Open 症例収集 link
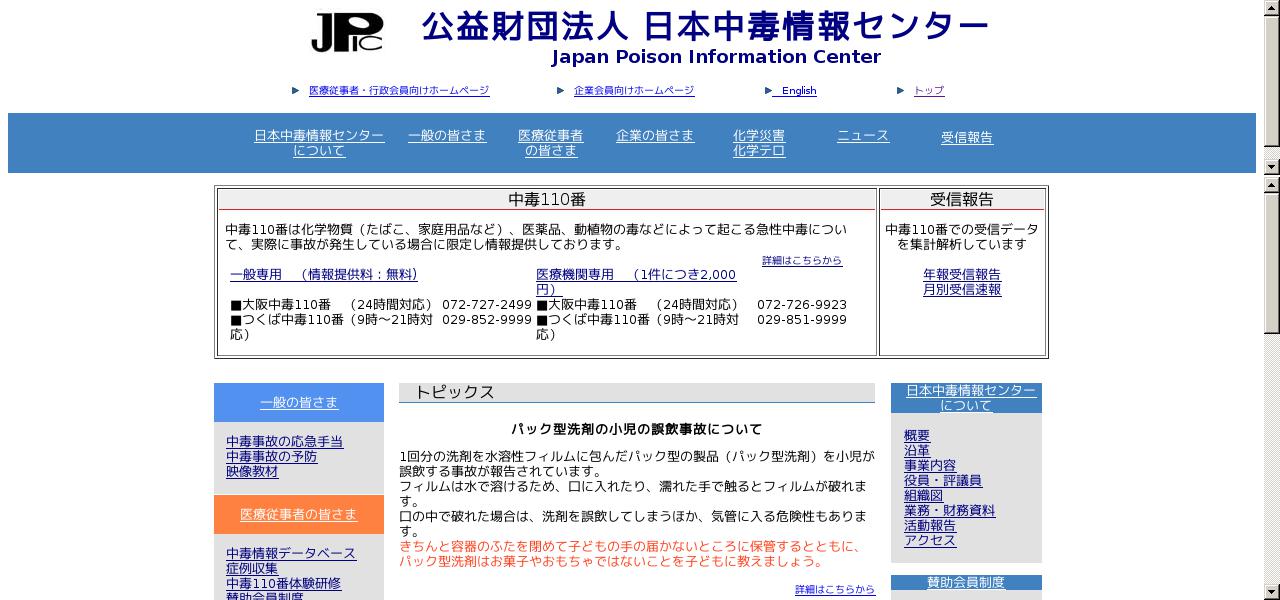 click(252, 569)
